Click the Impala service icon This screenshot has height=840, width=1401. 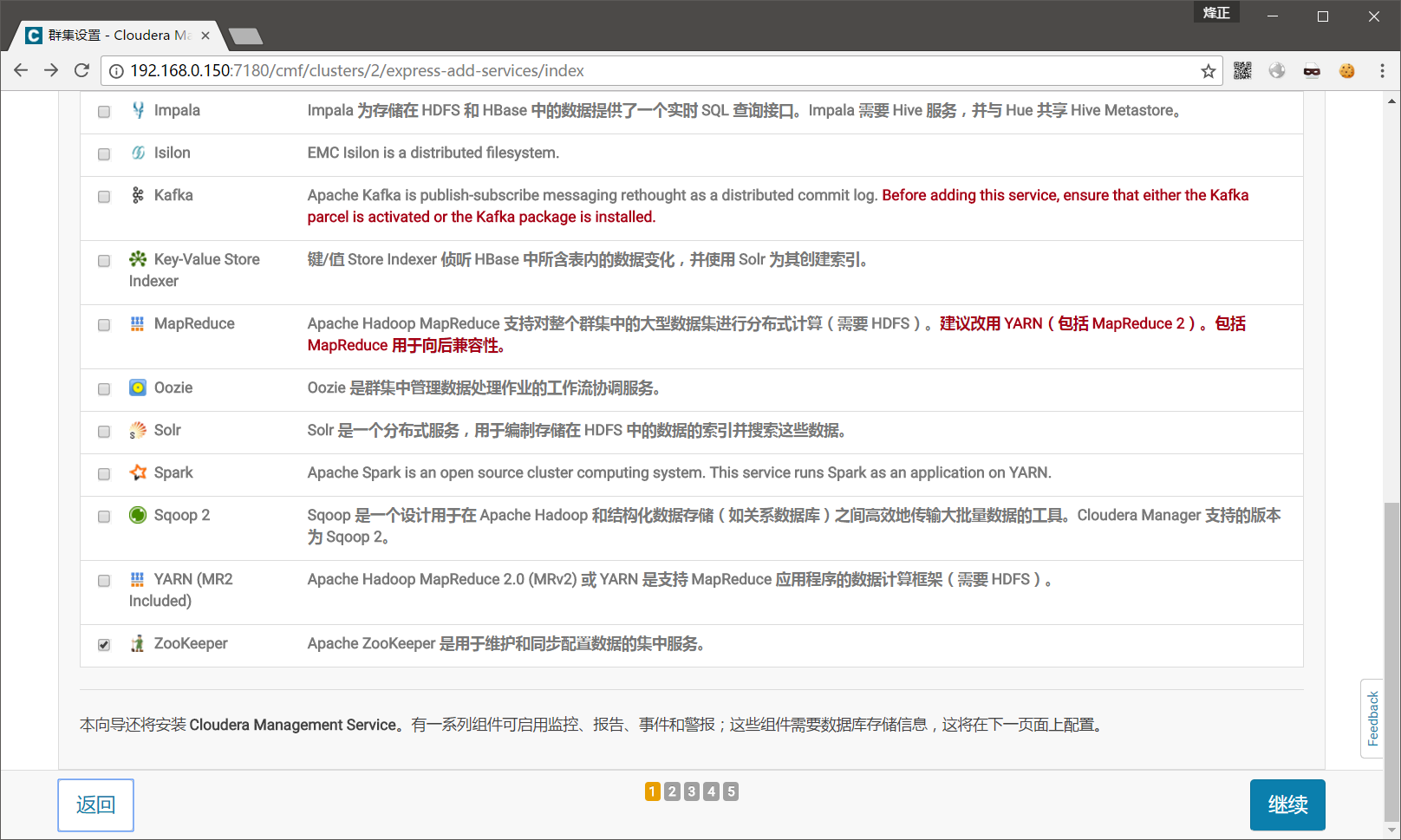click(138, 110)
